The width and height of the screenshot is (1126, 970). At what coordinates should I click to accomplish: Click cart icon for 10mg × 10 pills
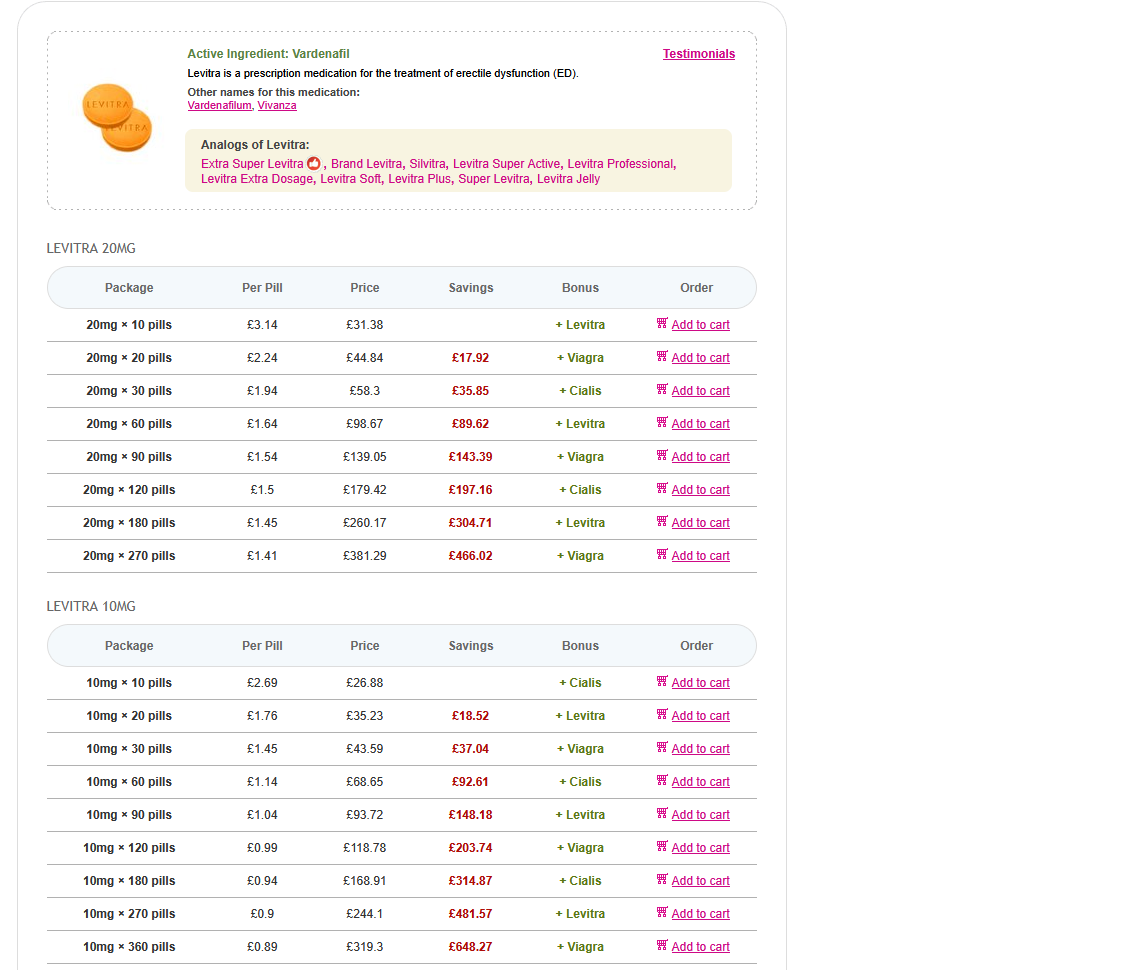662,681
